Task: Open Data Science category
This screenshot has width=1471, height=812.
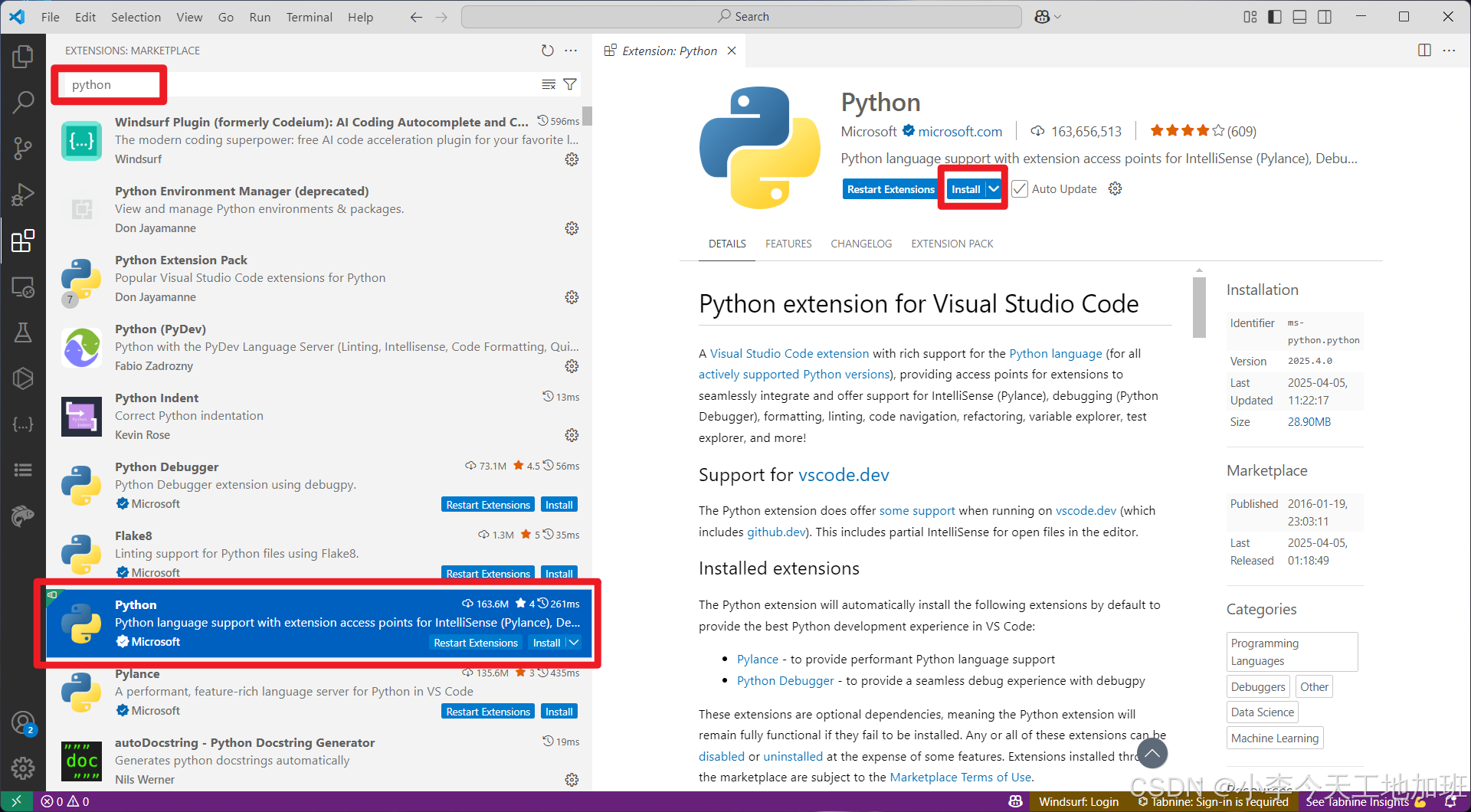Action: (x=1262, y=712)
